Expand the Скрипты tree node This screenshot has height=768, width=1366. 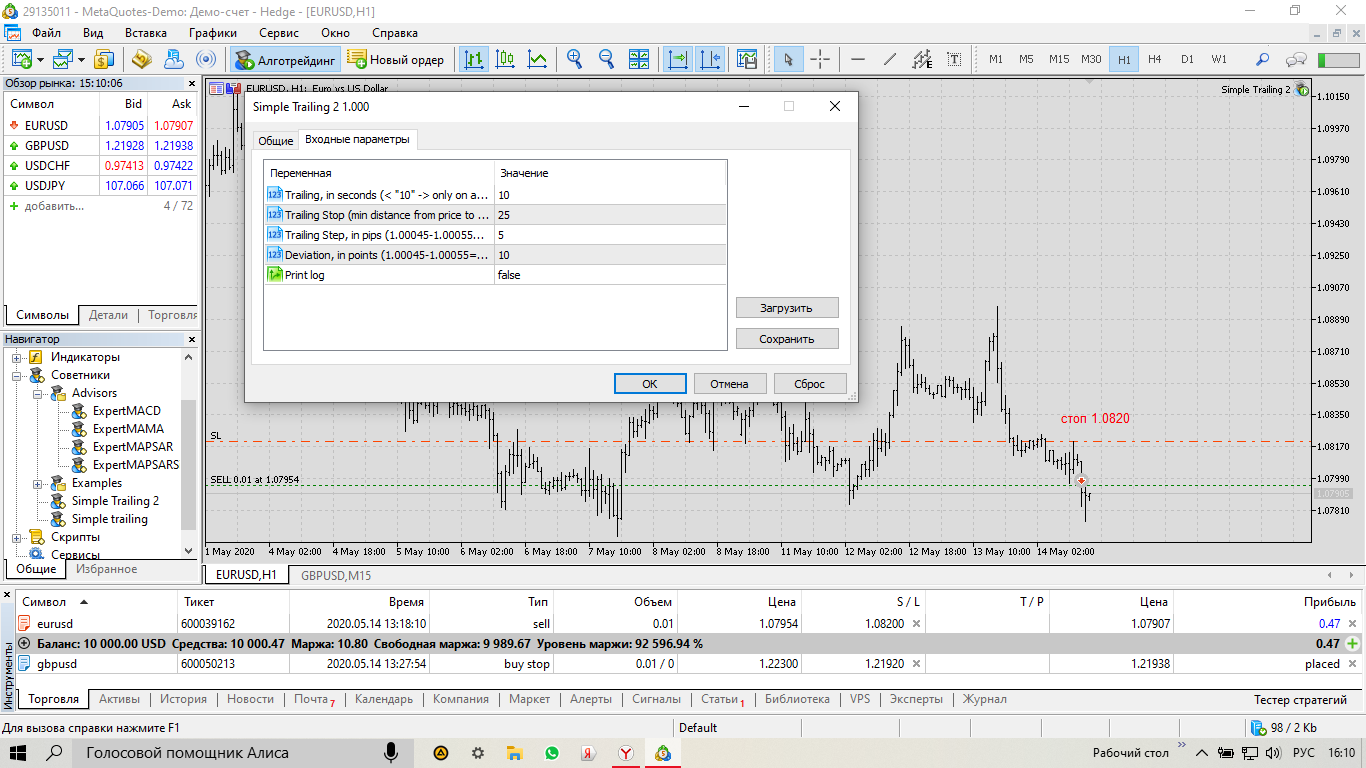16,537
